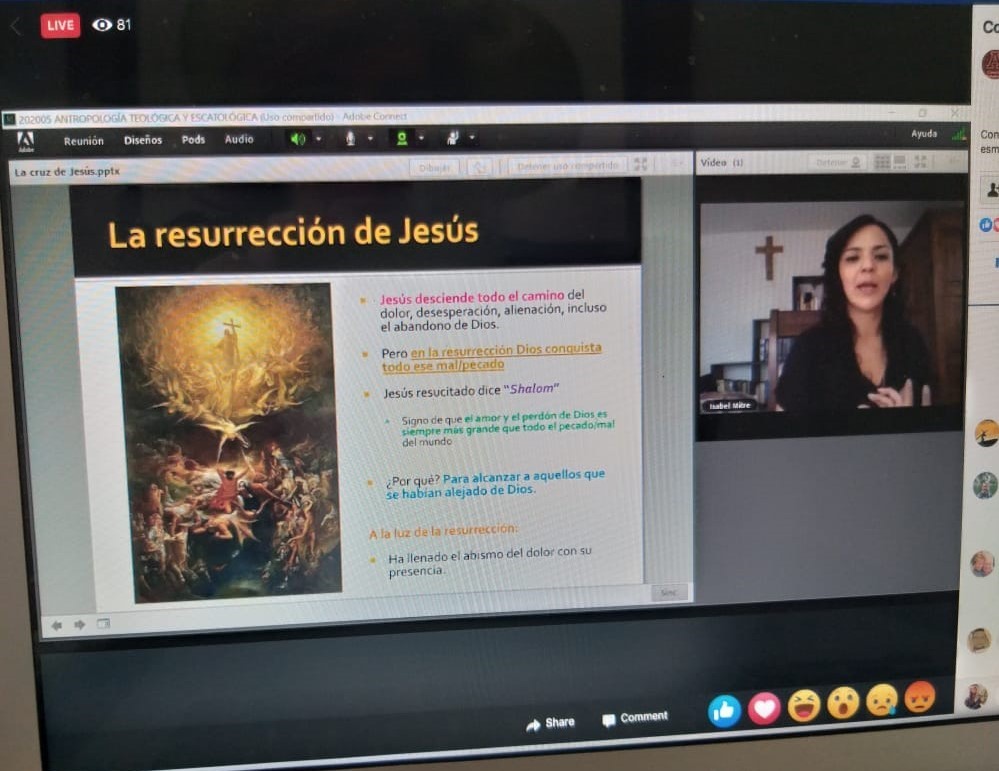This screenshot has width=999, height=771.
Task: Click the slide title 'La resurrección de Jesús'
Action: [x=293, y=233]
